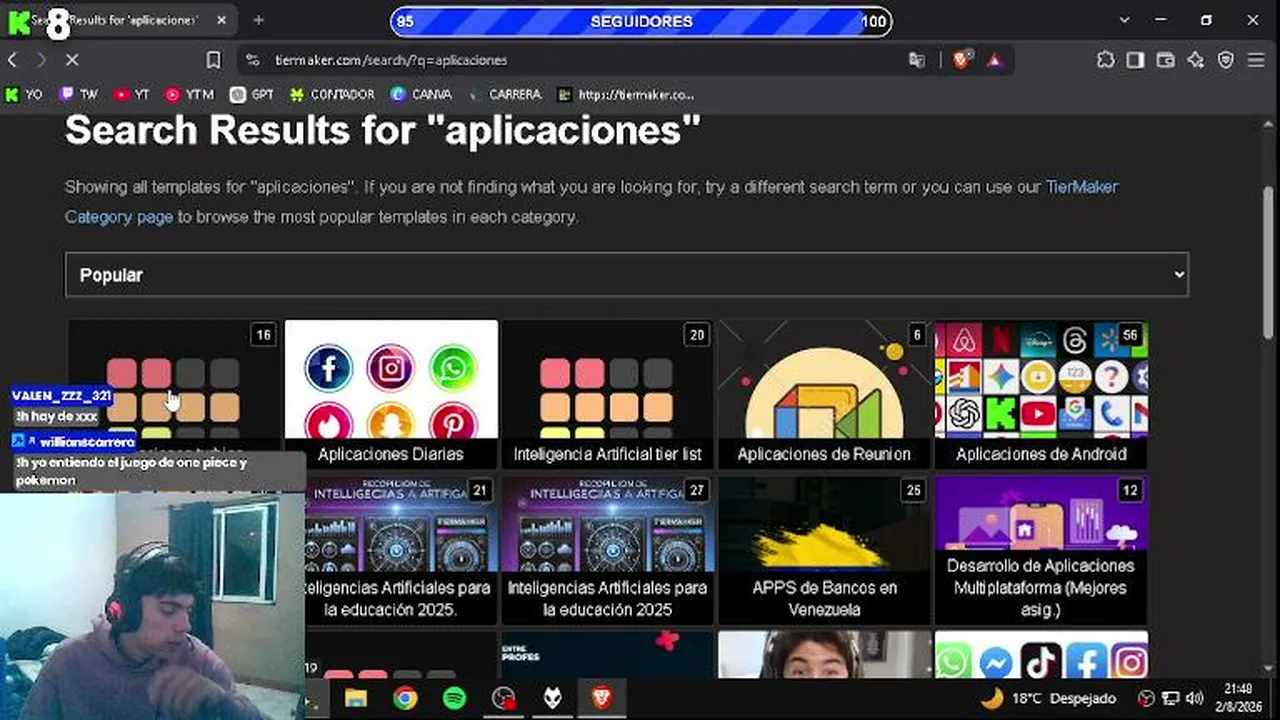The image size is (1280, 720).
Task: Open the YTM bookmark
Action: [189, 94]
